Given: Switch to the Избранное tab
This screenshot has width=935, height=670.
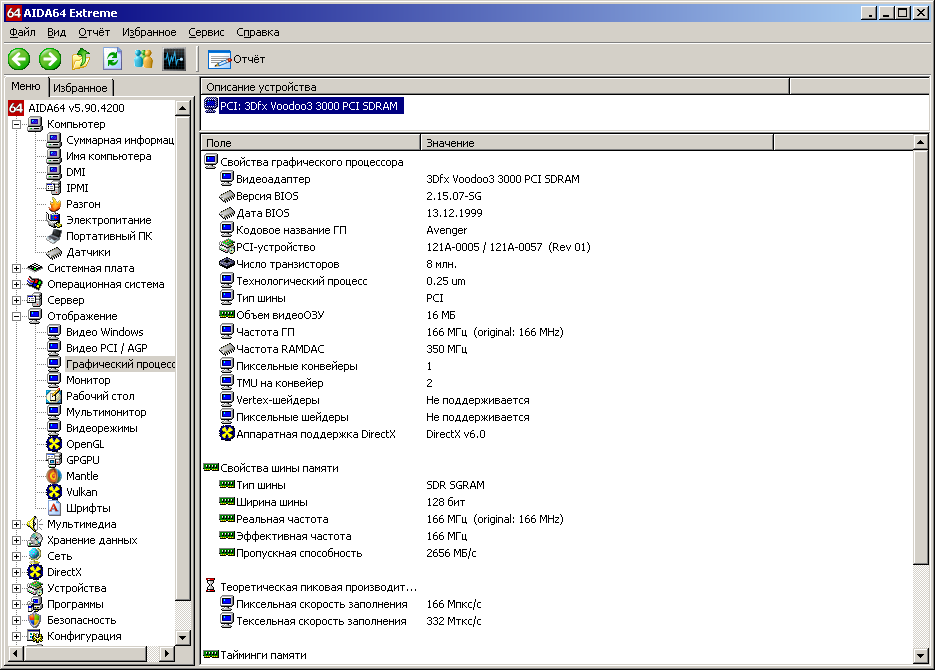Looking at the screenshot, I should (x=80, y=88).
